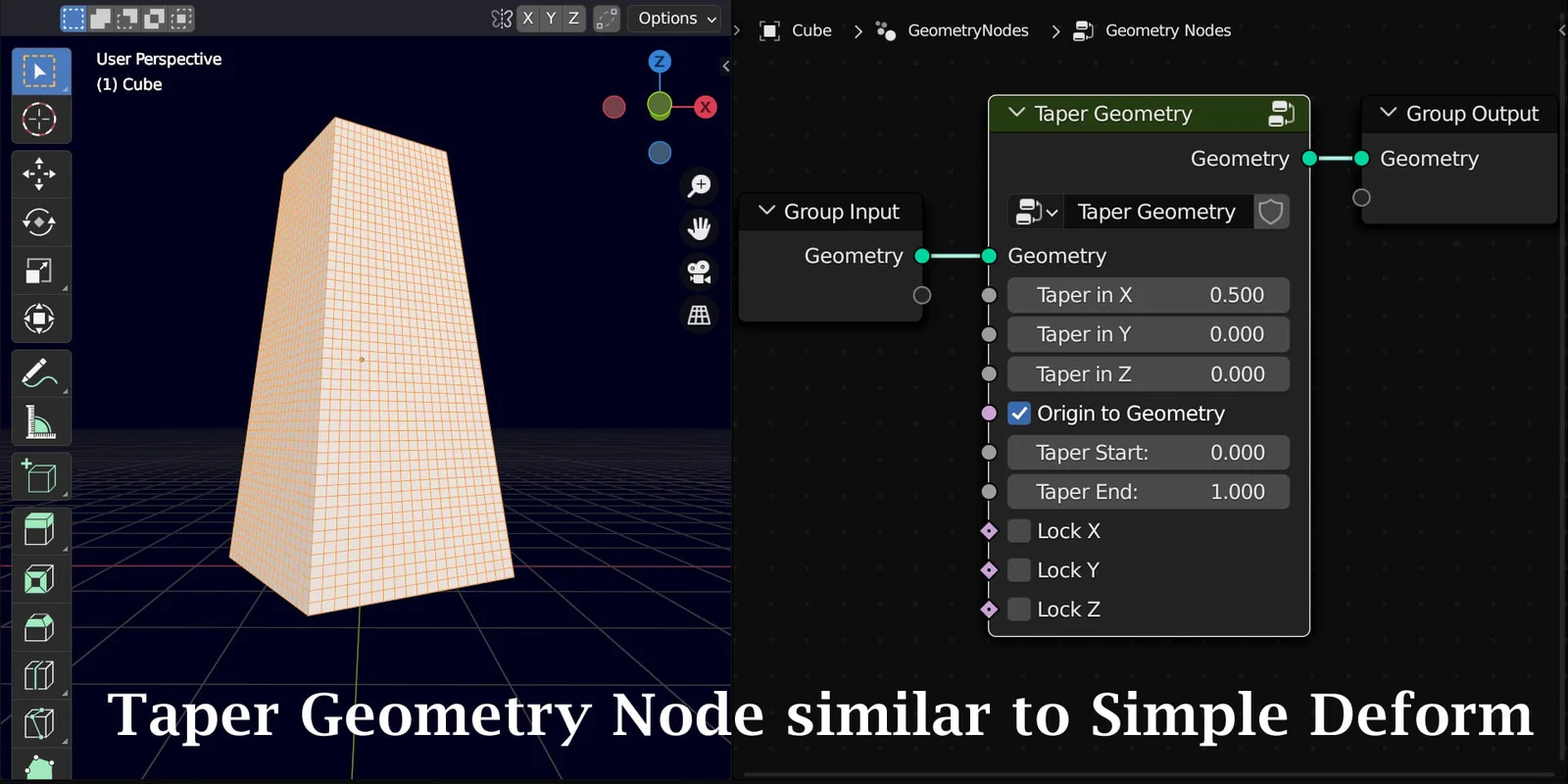This screenshot has height=784, width=1568.
Task: Click GeometryNodes in the breadcrumb
Action: click(967, 30)
